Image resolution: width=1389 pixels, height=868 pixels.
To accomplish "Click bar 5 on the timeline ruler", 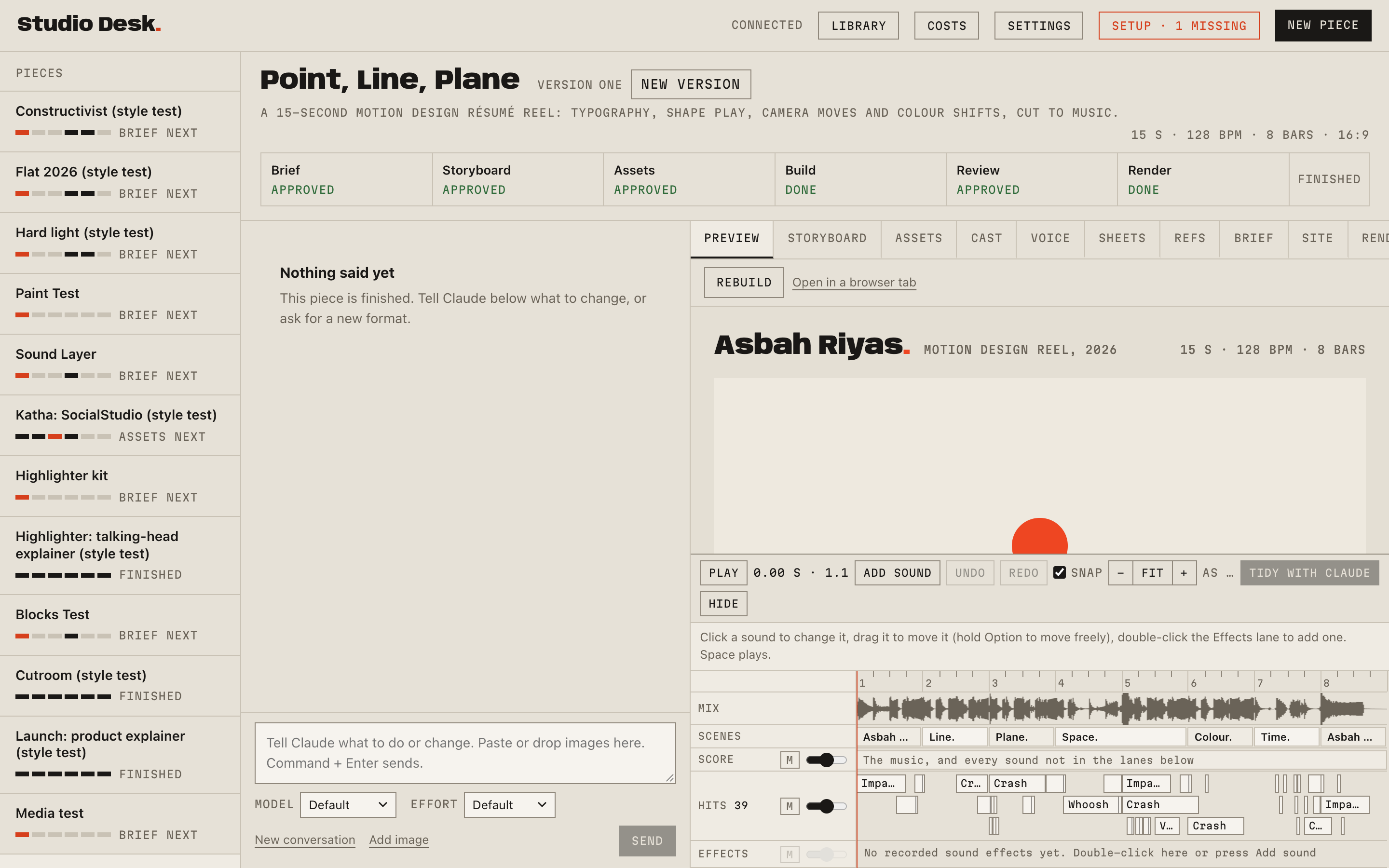I will [x=1127, y=683].
